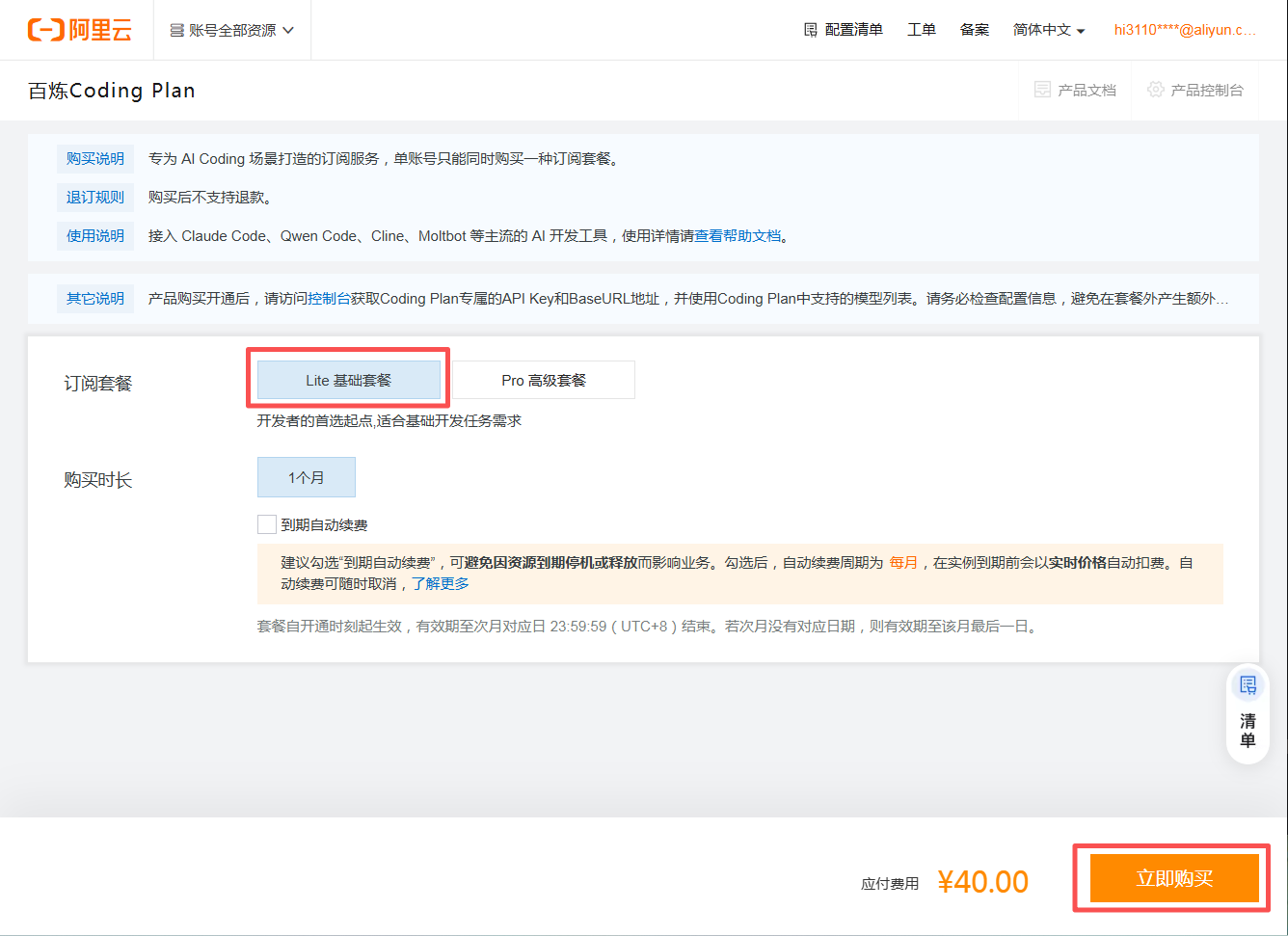This screenshot has width=1288, height=936.
Task: Click the 立即购买 button
Action: click(x=1174, y=878)
